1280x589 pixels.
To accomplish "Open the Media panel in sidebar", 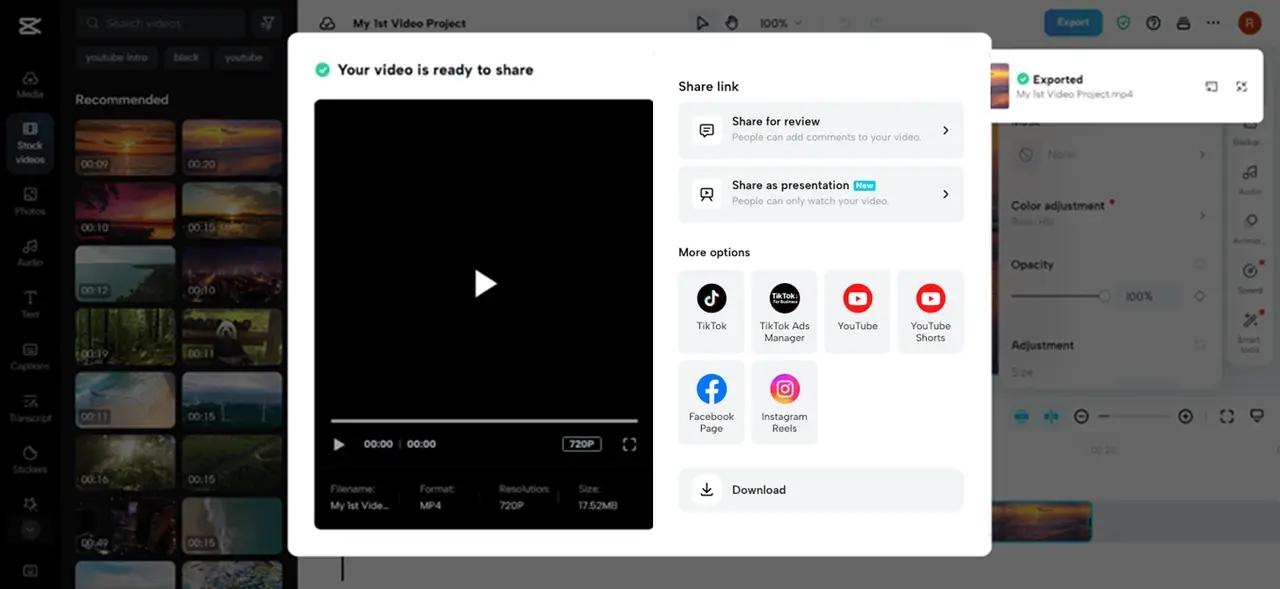I will tap(30, 85).
